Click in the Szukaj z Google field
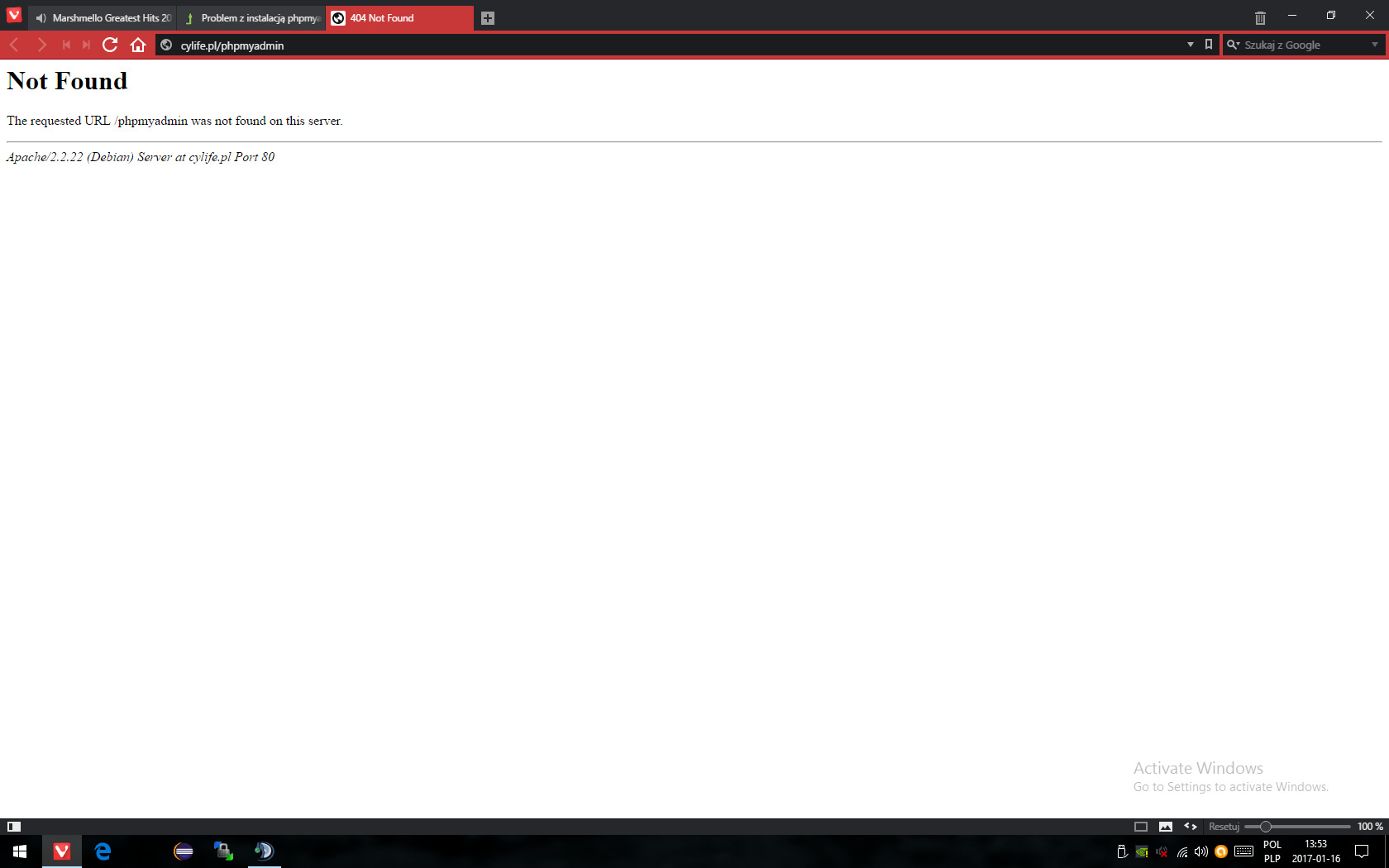Screen dimensions: 1389x868 [x=1302, y=45]
